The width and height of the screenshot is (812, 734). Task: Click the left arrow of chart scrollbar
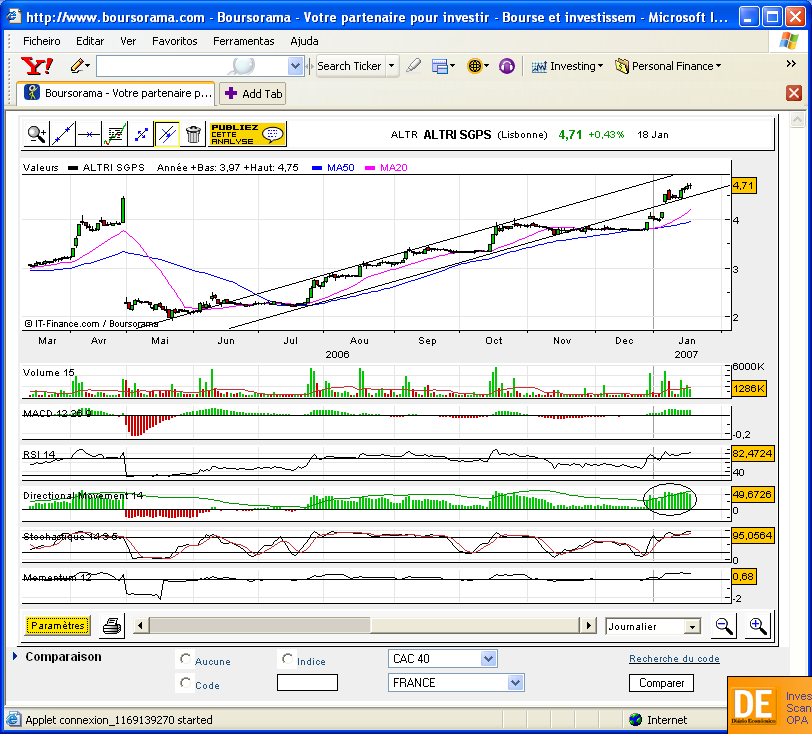[140, 626]
